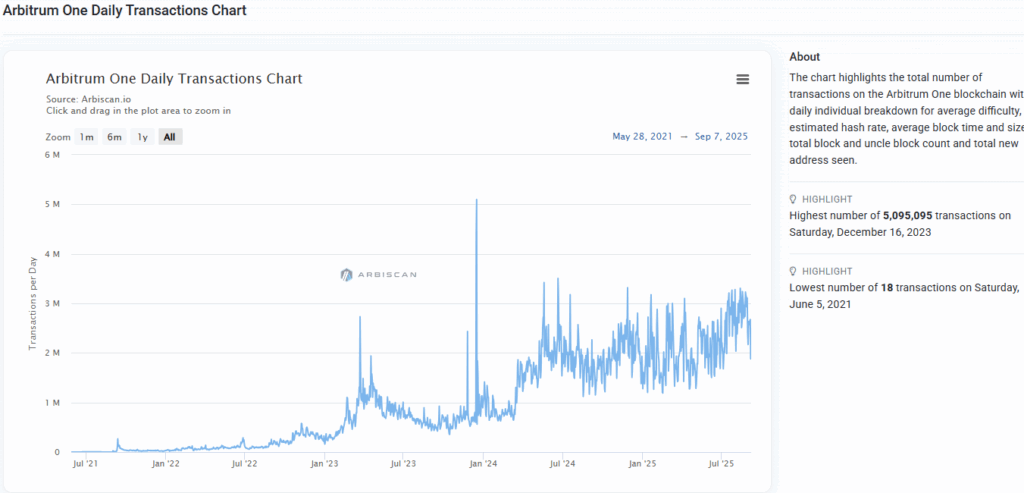The image size is (1024, 493).
Task: Click the lightbulb icon above lowest transactions highlight
Action: 793,271
